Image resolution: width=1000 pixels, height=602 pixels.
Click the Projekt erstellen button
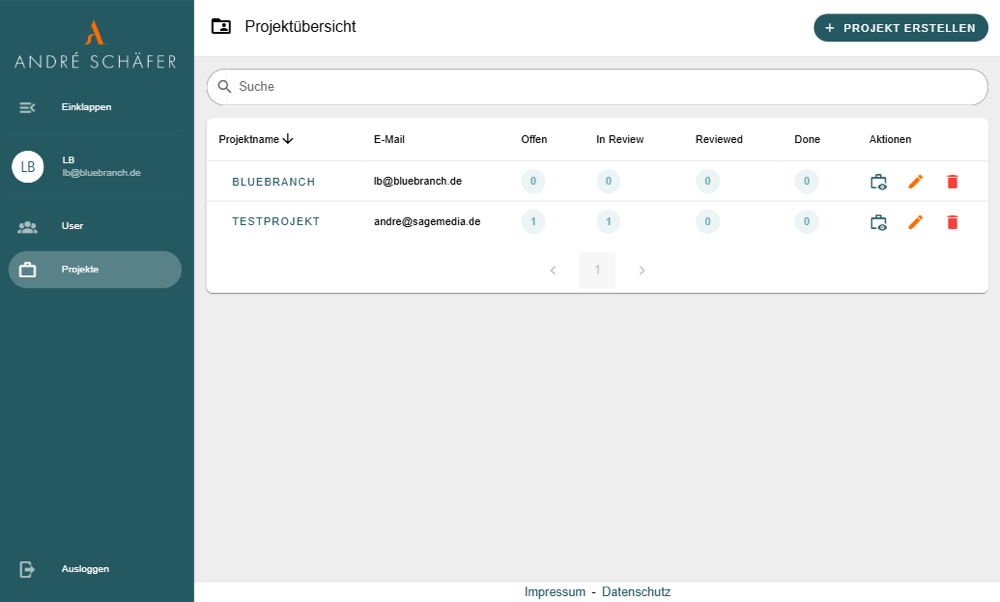coord(901,28)
